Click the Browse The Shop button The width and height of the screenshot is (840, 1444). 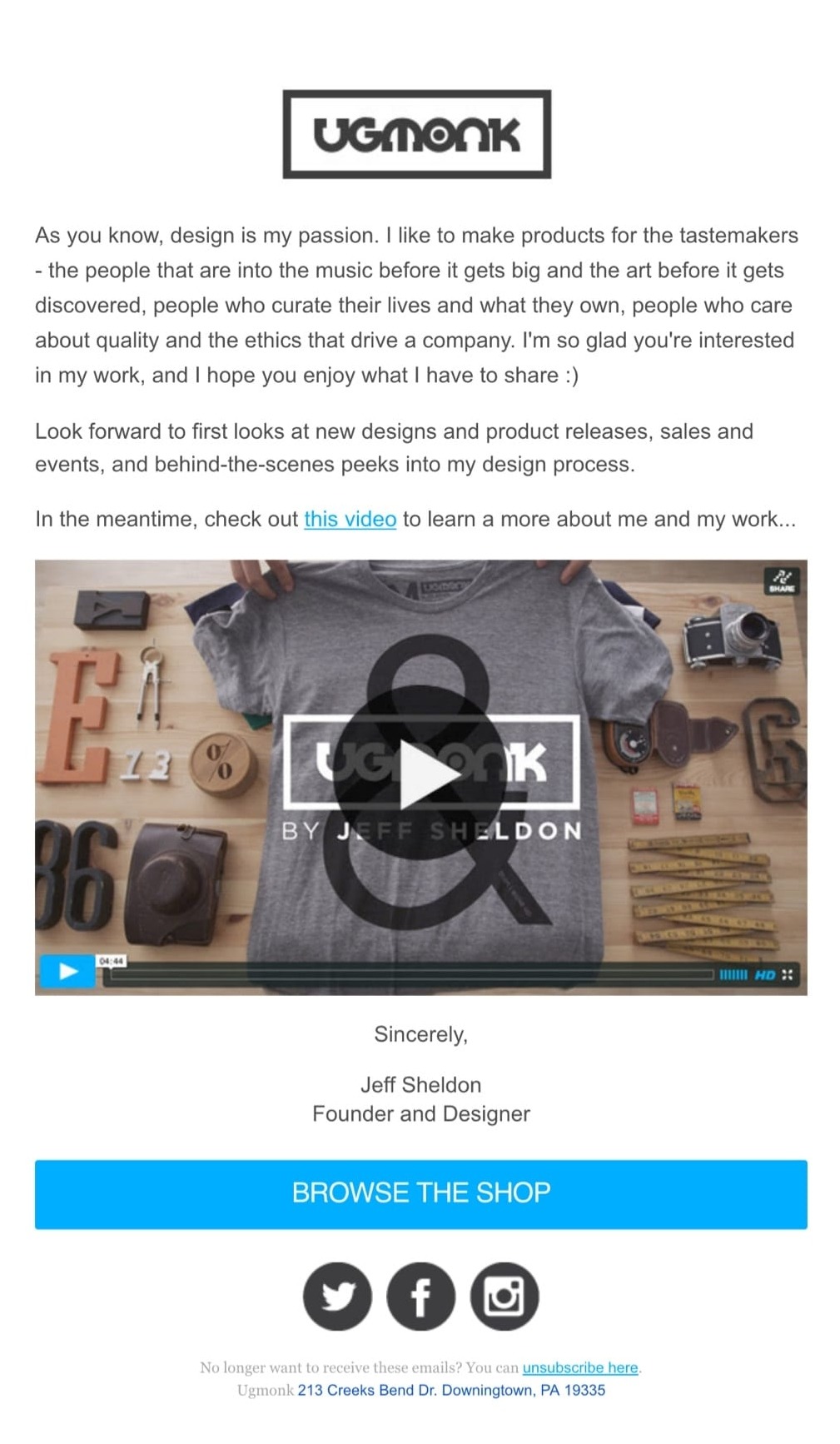tap(420, 1193)
